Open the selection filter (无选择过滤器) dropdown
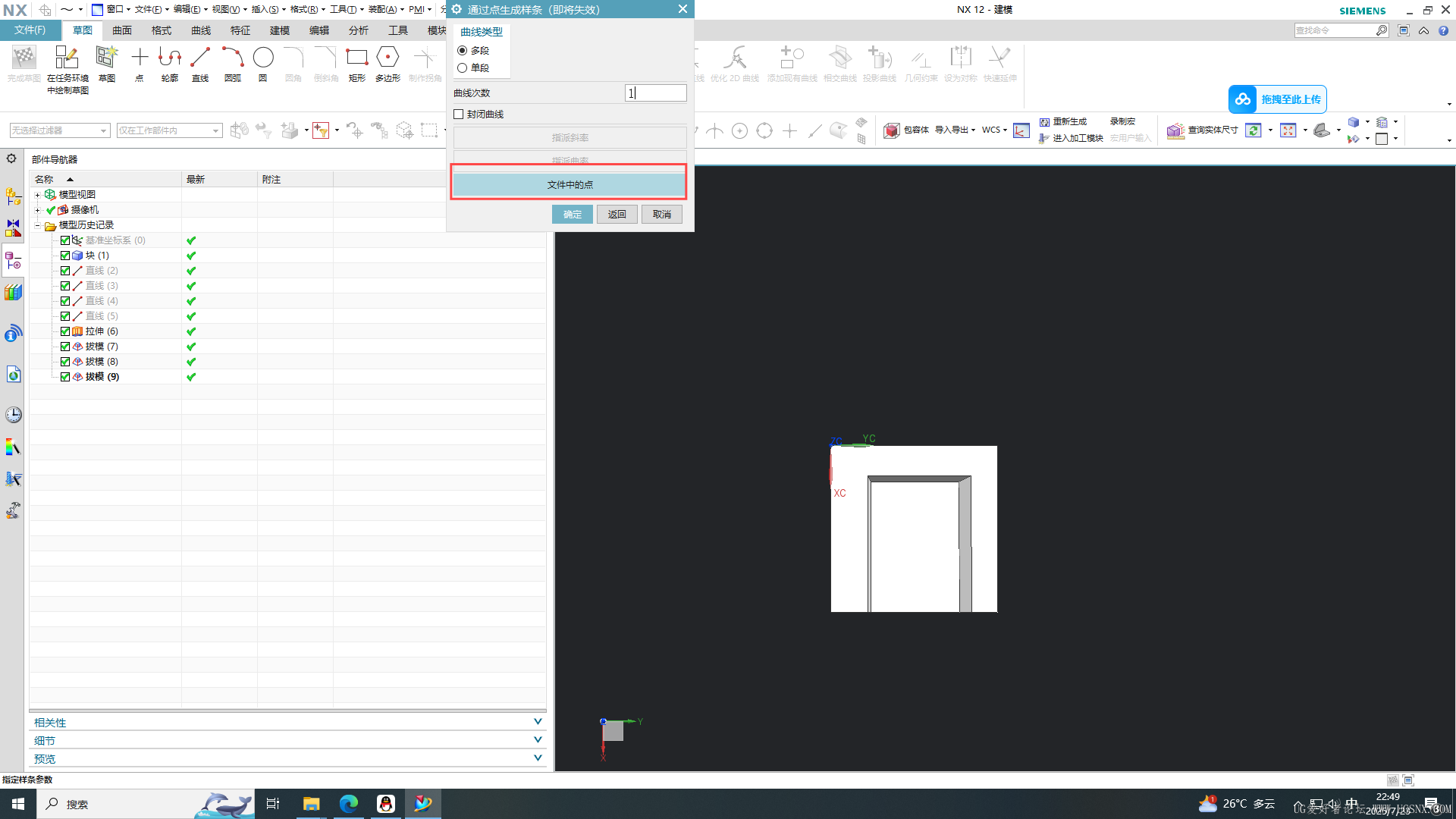The image size is (1456, 819). point(60,131)
